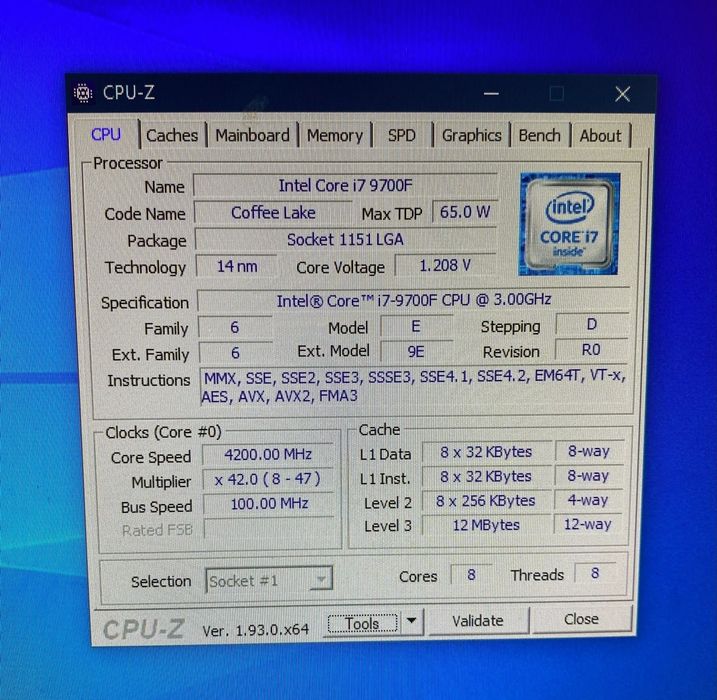Click the Intel Core i7 inside logo
This screenshot has width=717, height=700.
[569, 224]
